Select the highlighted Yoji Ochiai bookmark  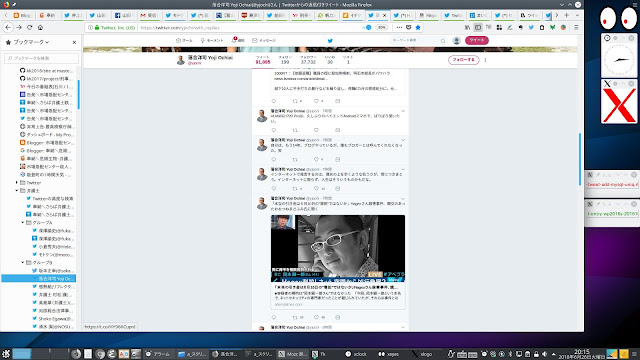39,278
